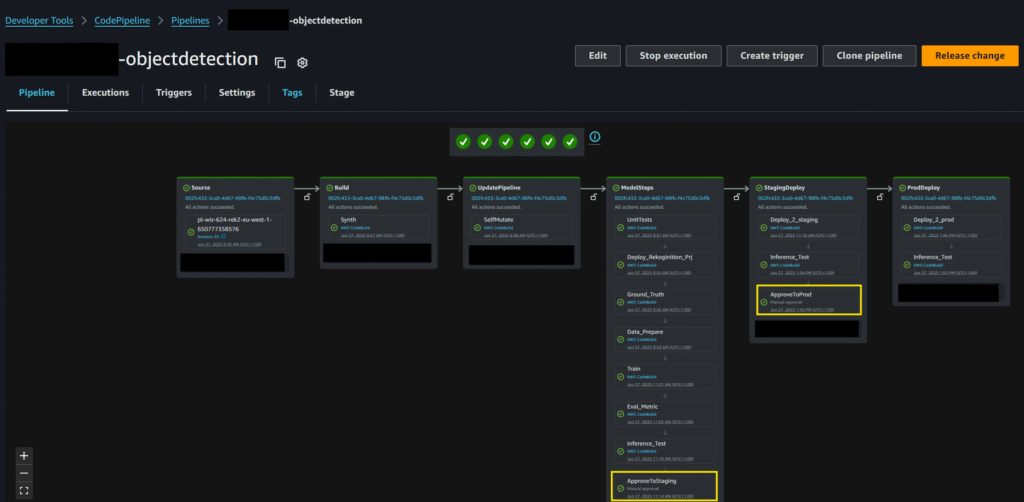Open pipeline settings via the gear icon
The image size is (1024, 502).
(x=302, y=62)
